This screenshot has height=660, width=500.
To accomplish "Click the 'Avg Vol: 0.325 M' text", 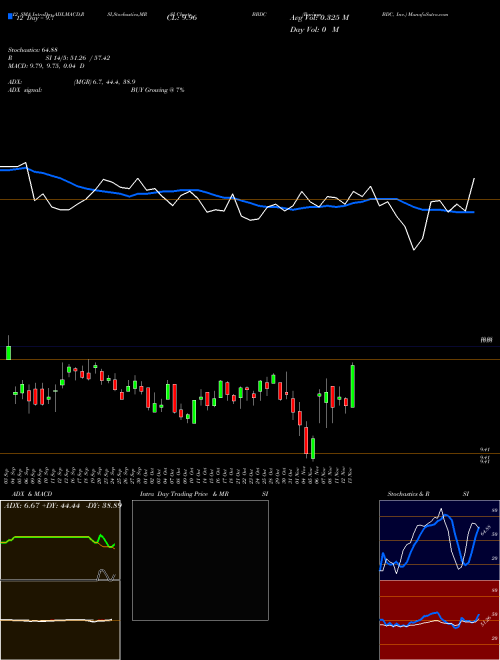I will [319, 18].
